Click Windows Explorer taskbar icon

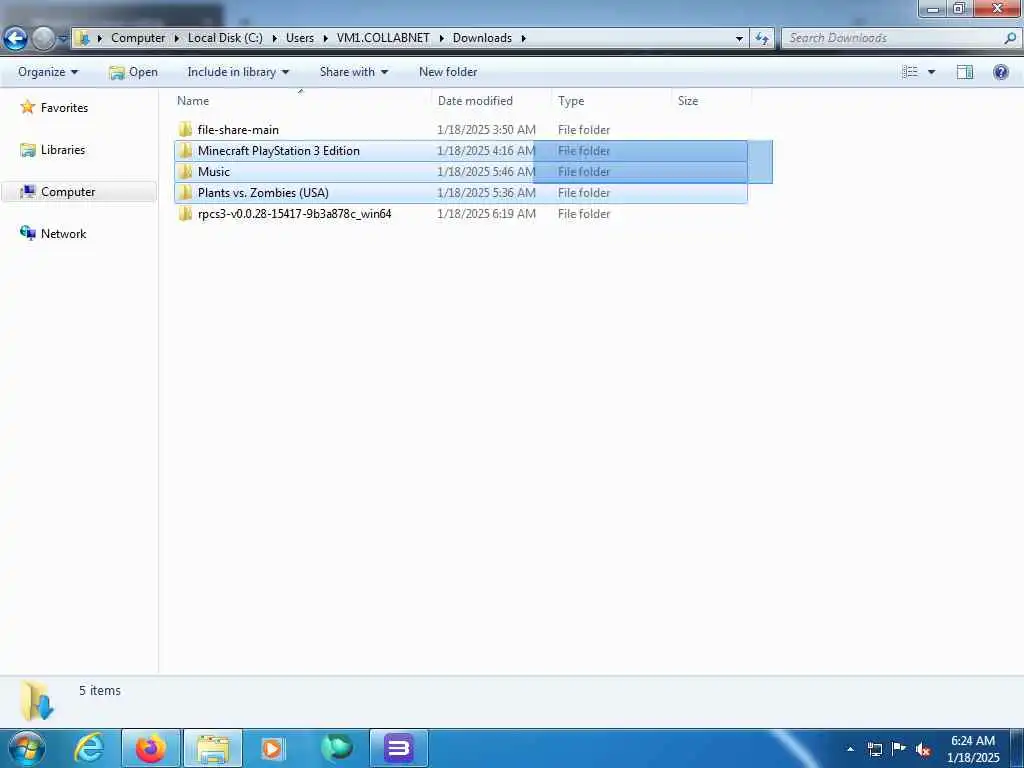tap(213, 748)
